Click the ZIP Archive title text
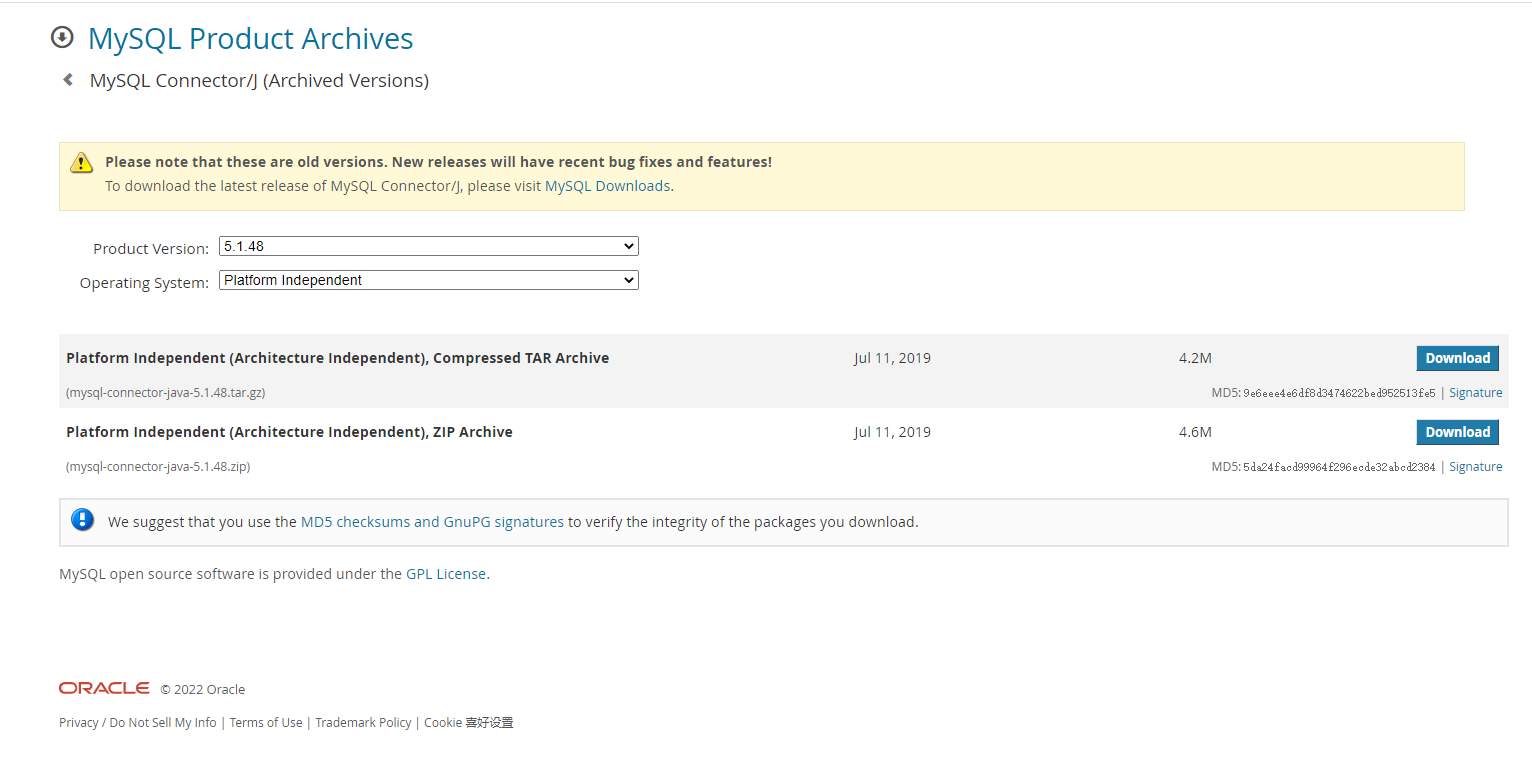This screenshot has width=1532, height=760. pos(289,432)
